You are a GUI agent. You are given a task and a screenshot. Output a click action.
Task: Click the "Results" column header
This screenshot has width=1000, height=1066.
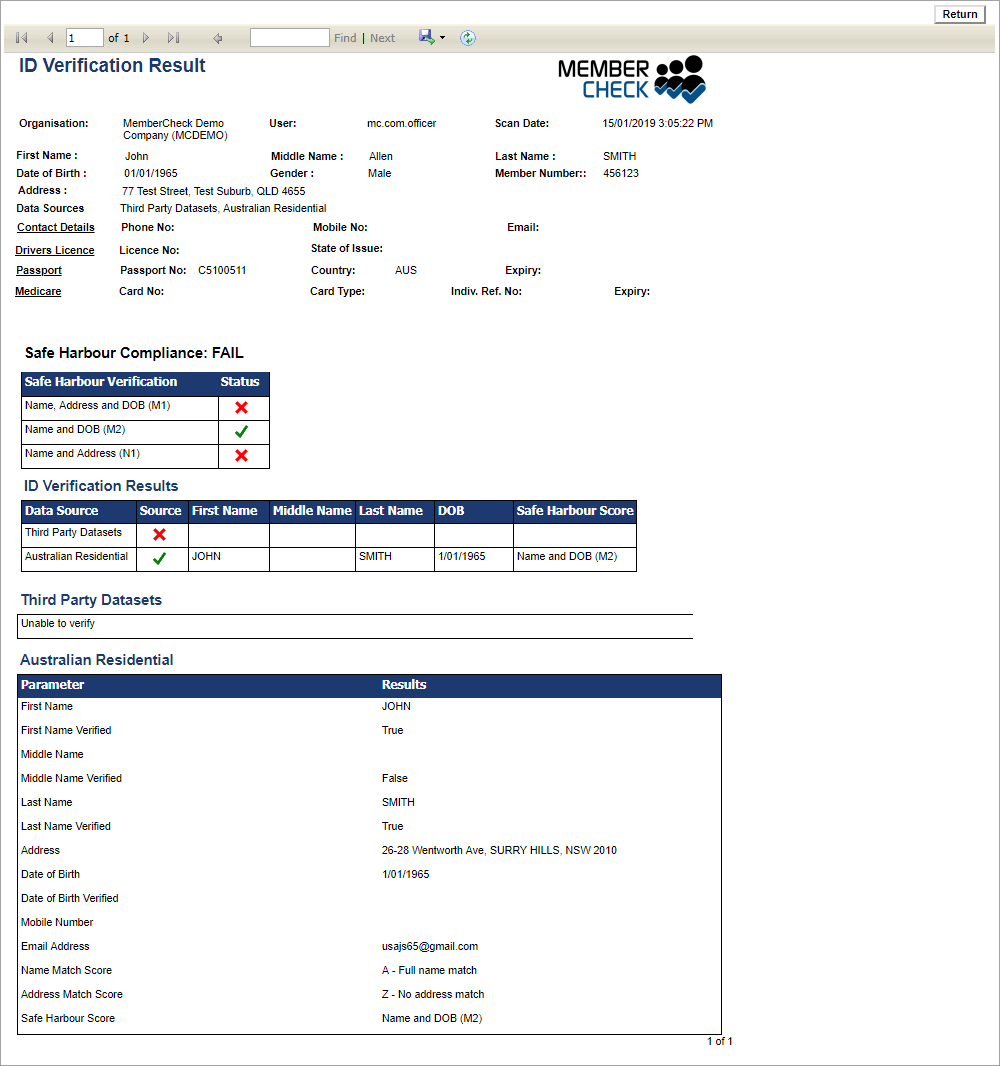[404, 685]
